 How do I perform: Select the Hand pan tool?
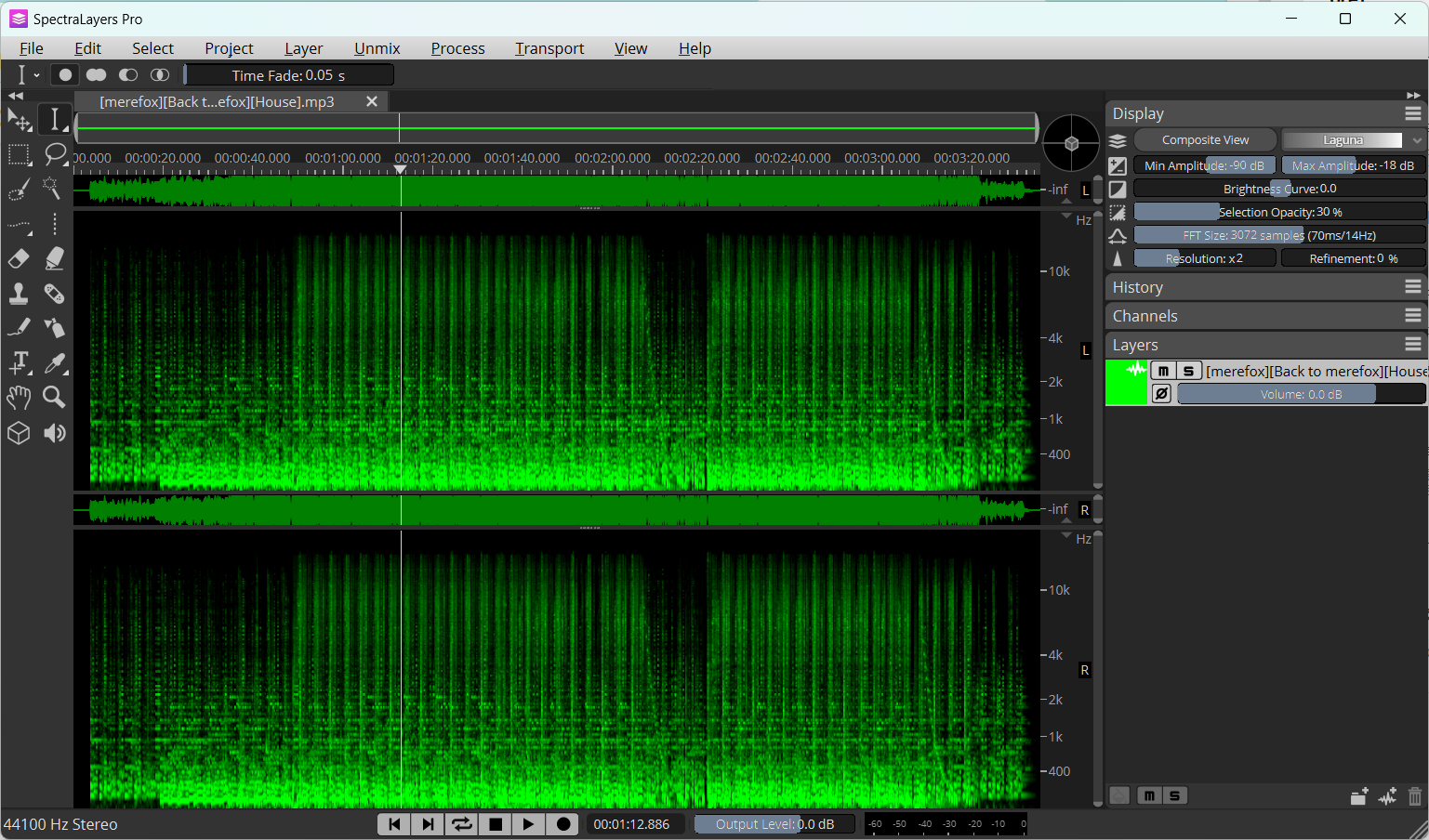[19, 398]
